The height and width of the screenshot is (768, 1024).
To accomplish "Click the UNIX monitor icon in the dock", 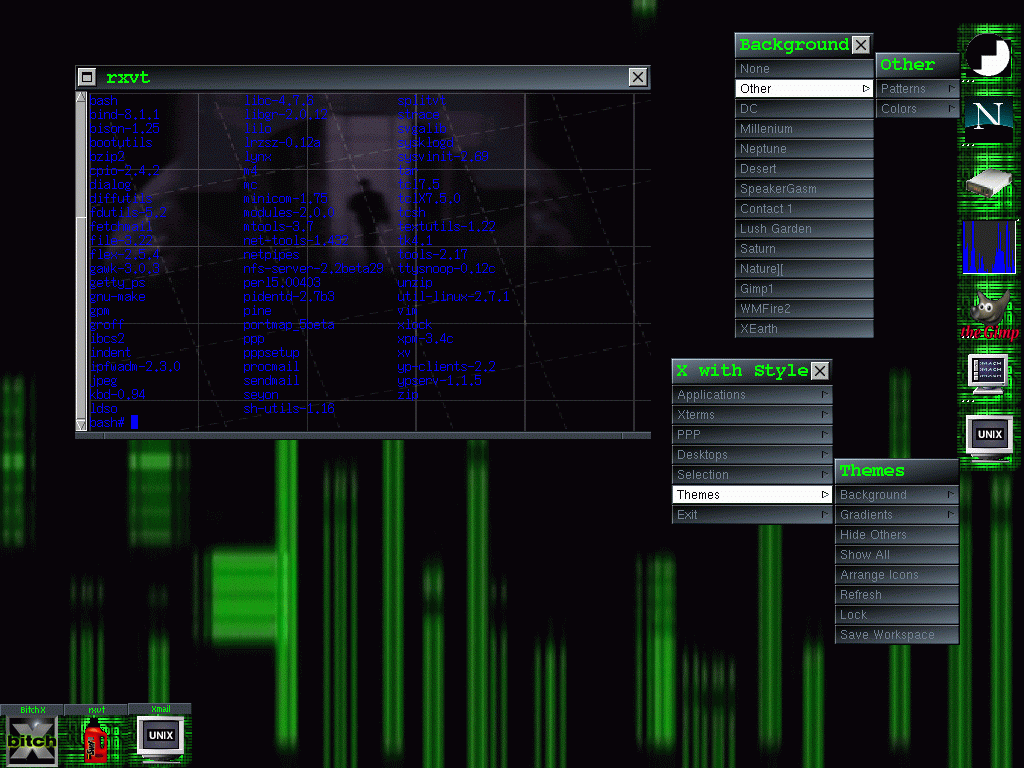I will tap(988, 437).
